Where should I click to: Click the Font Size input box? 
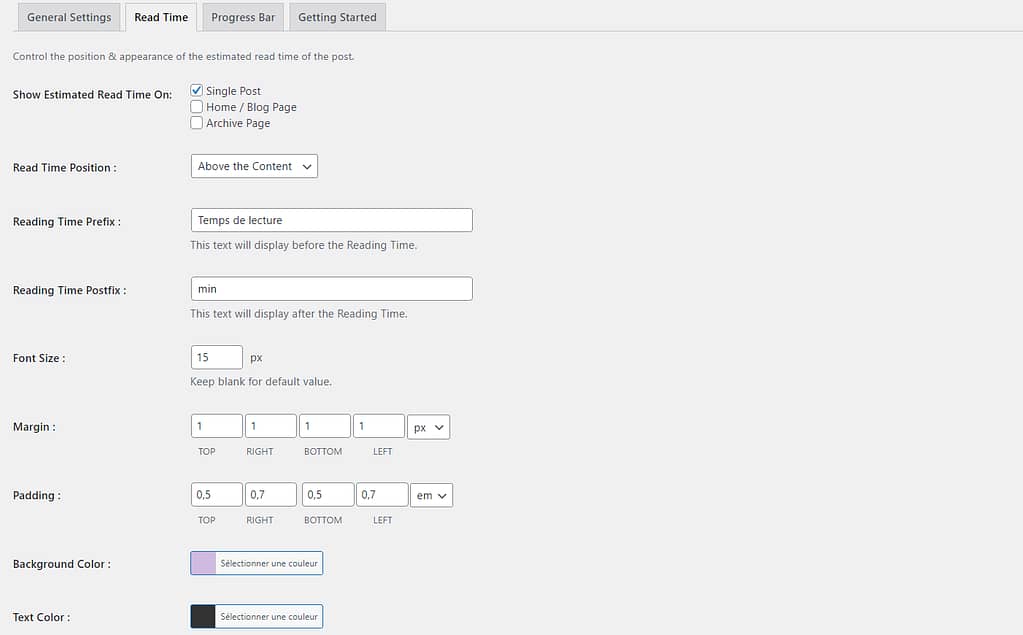tap(216, 357)
